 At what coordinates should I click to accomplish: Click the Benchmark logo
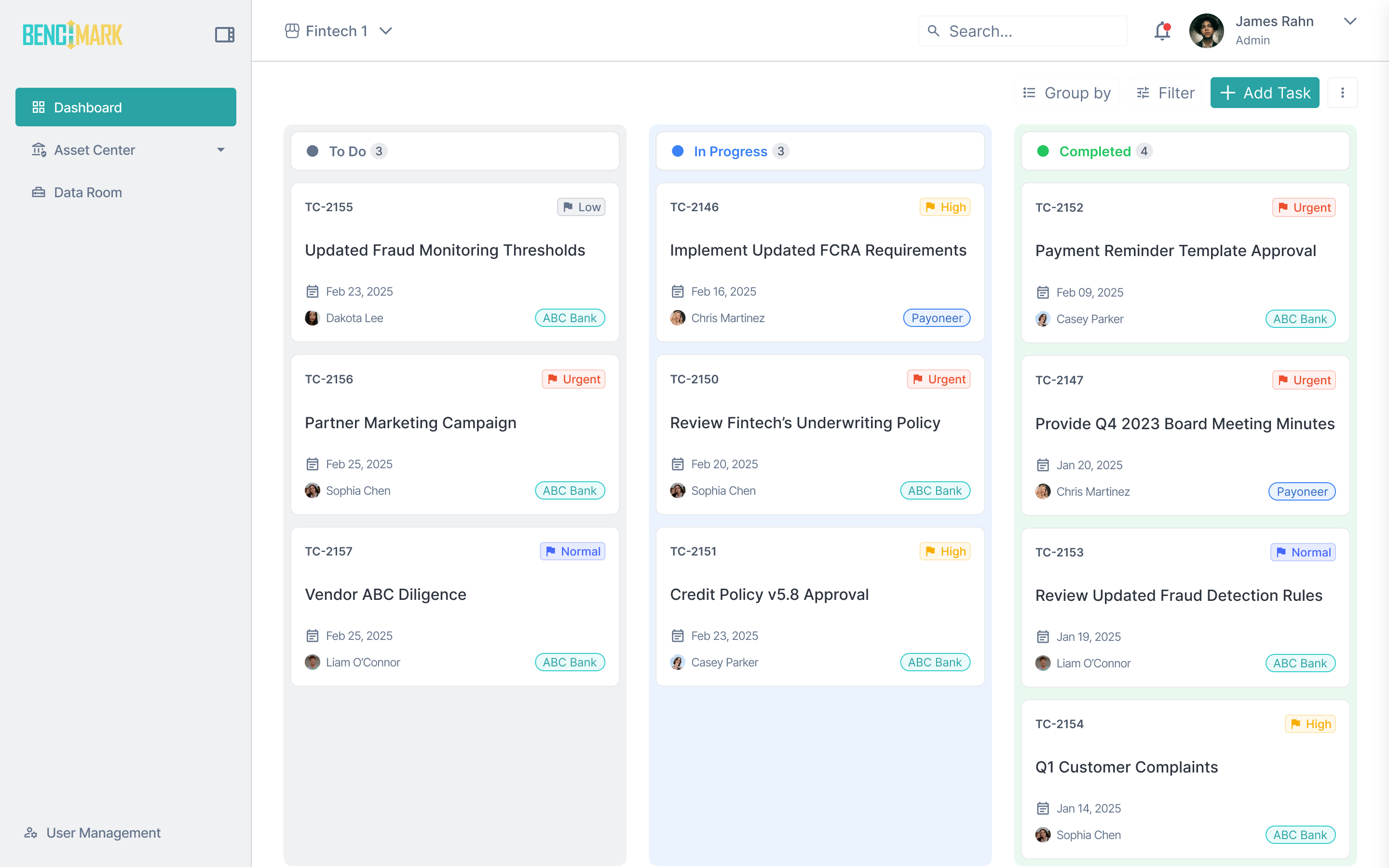point(72,34)
